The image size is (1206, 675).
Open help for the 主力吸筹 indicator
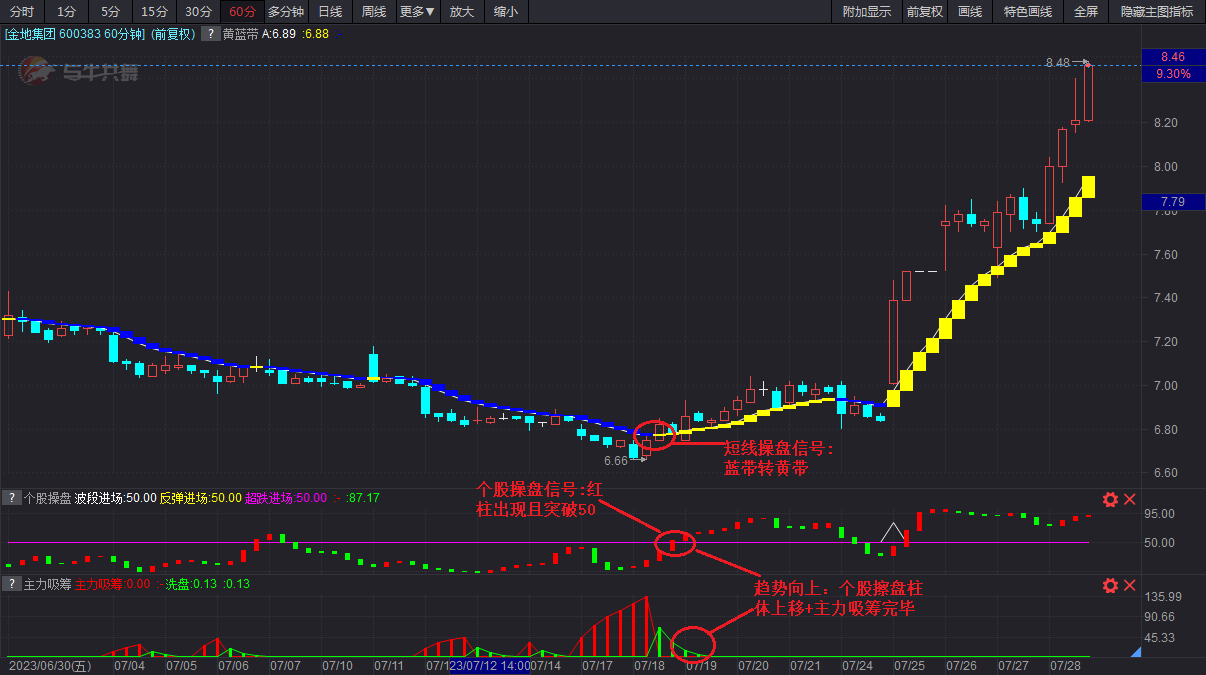pos(11,584)
